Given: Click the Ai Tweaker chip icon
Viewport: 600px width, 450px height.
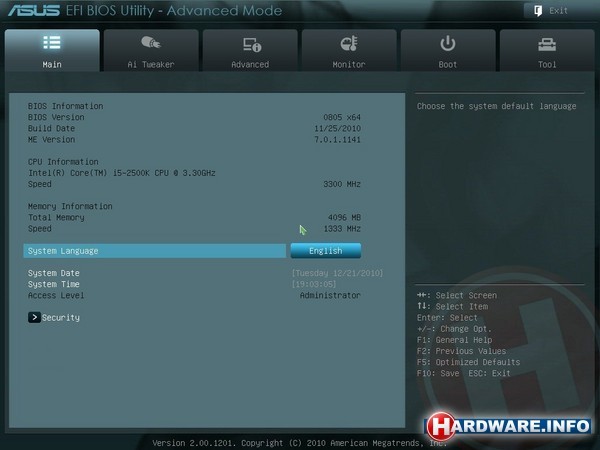Looking at the screenshot, I should click(151, 42).
